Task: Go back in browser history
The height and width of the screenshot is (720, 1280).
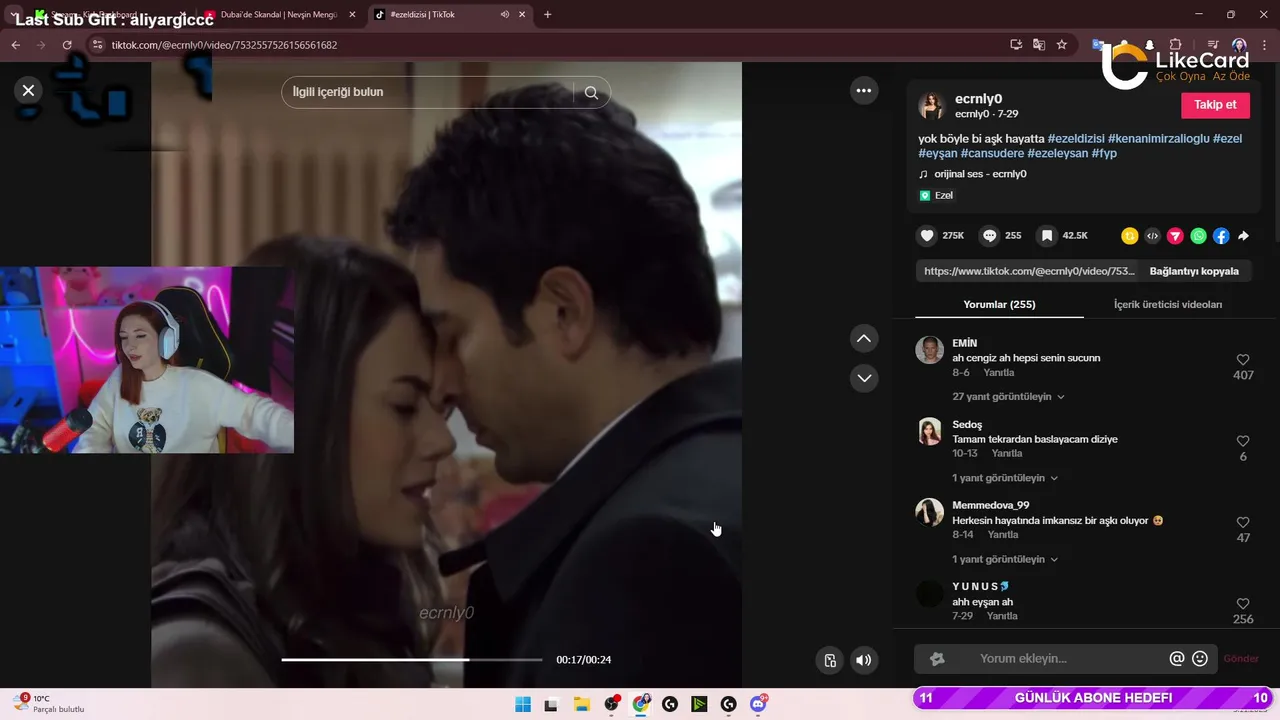Action: [x=15, y=45]
